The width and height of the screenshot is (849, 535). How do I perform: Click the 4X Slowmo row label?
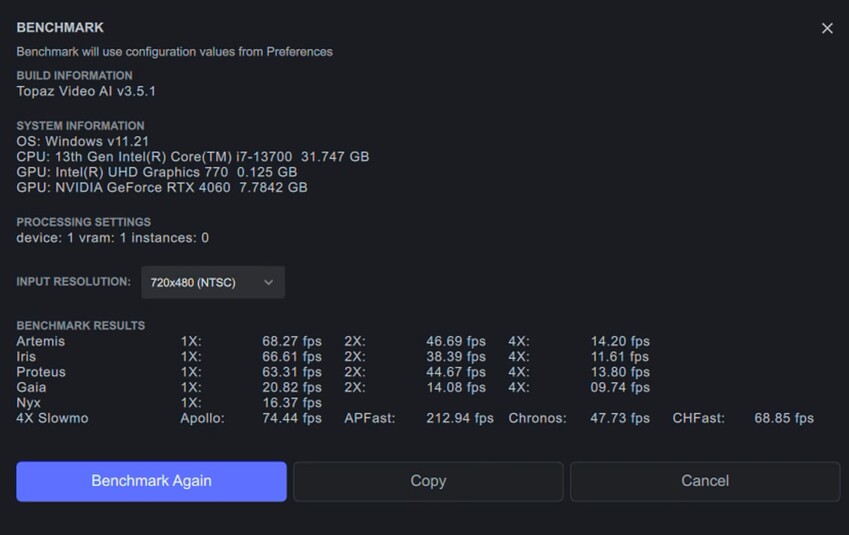click(53, 418)
